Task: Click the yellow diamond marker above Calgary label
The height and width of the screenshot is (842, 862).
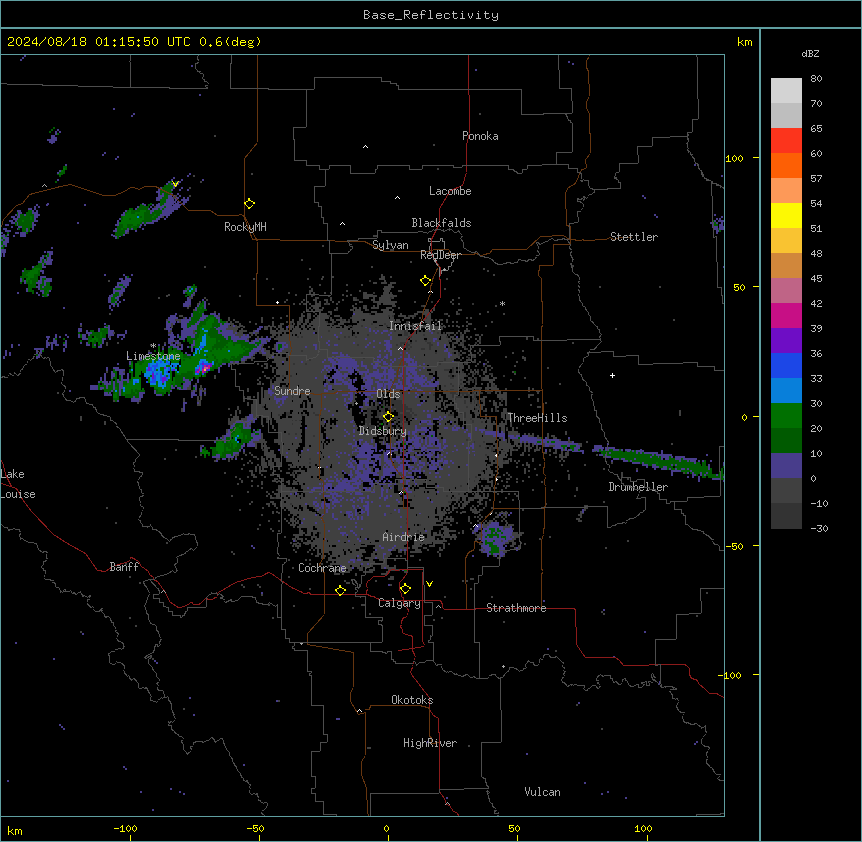Action: coord(405,589)
